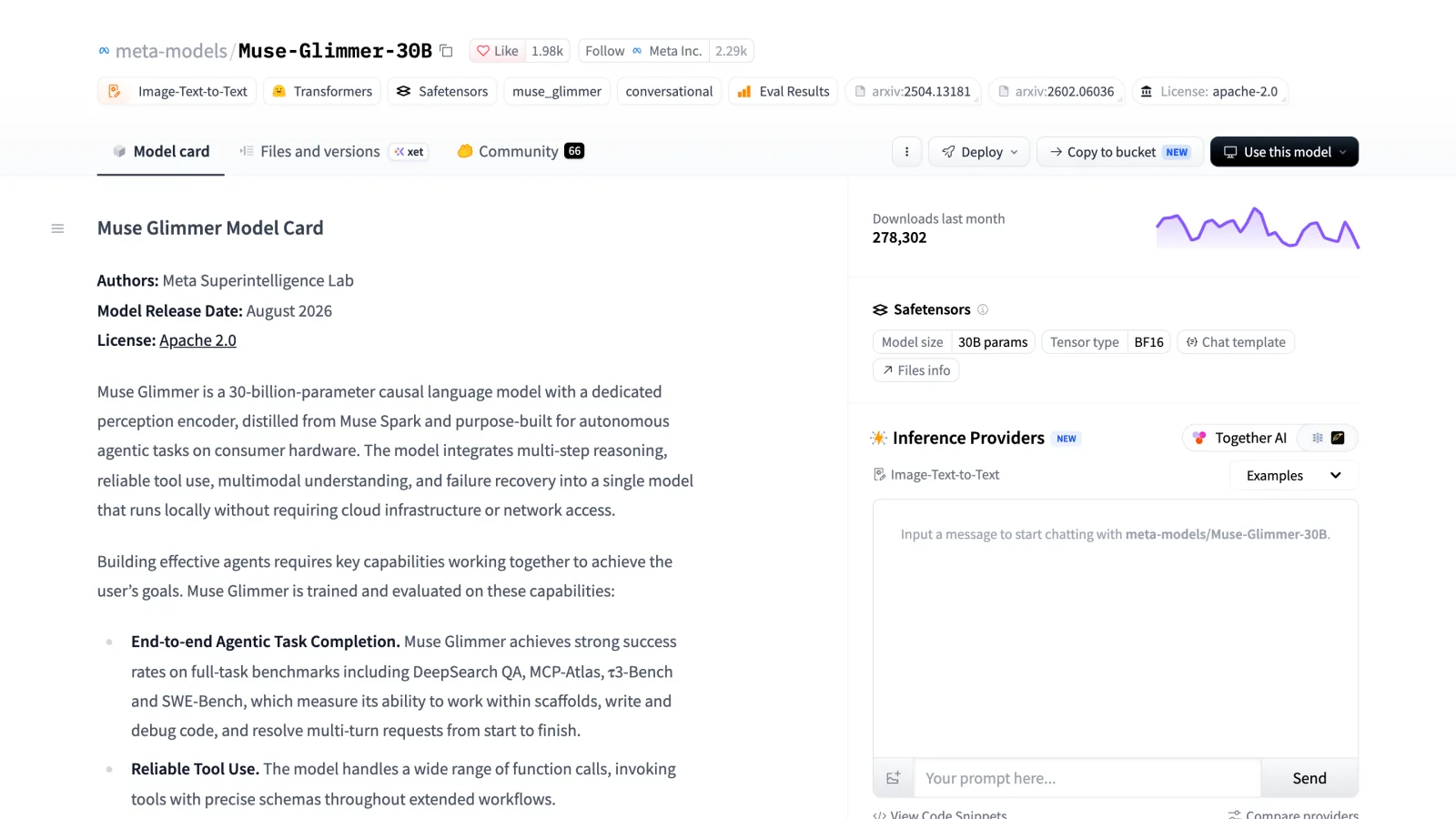Copy the model name Muse-Glimmer-30B
This screenshot has height=819, width=1456.
(x=446, y=51)
